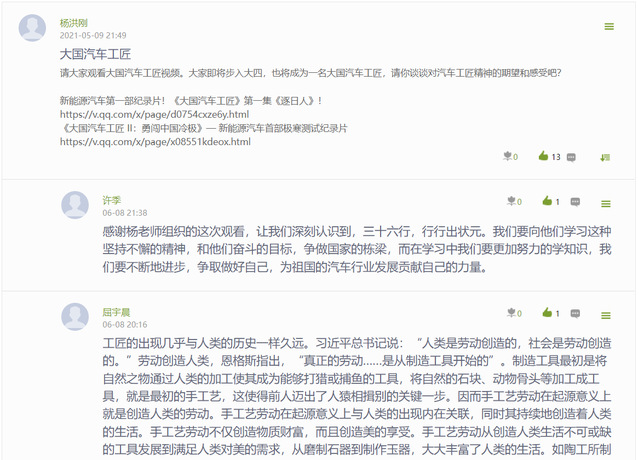
Task: Like 屈宇晨's reply with the thumbs-up
Action: tap(547, 313)
